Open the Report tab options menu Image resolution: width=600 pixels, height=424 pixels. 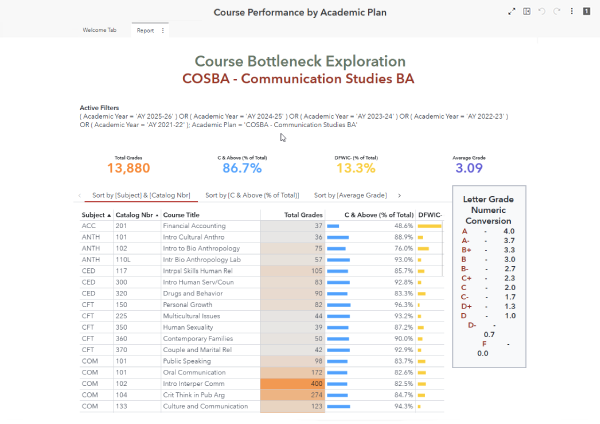click(163, 30)
